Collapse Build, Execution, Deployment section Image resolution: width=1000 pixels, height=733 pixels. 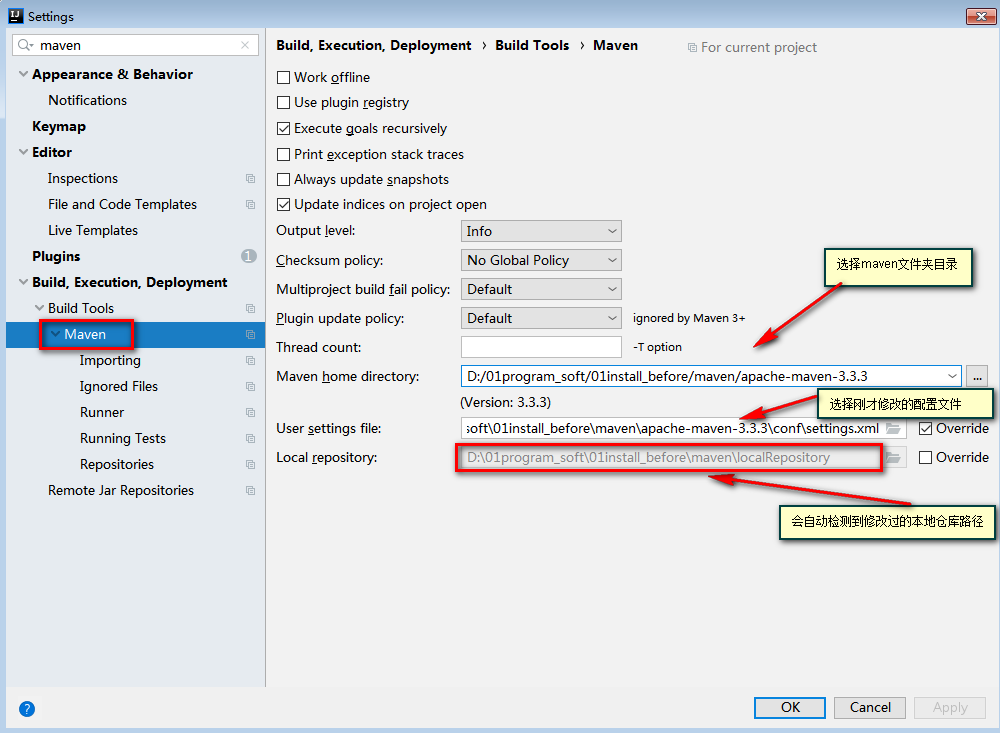click(24, 282)
